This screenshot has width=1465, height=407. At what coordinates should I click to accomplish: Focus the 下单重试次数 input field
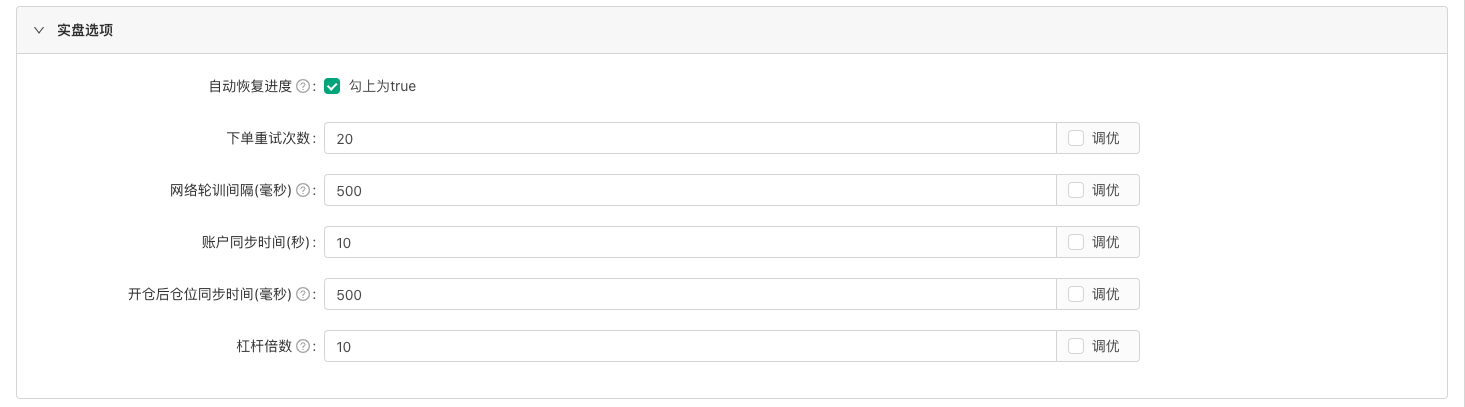(x=690, y=139)
